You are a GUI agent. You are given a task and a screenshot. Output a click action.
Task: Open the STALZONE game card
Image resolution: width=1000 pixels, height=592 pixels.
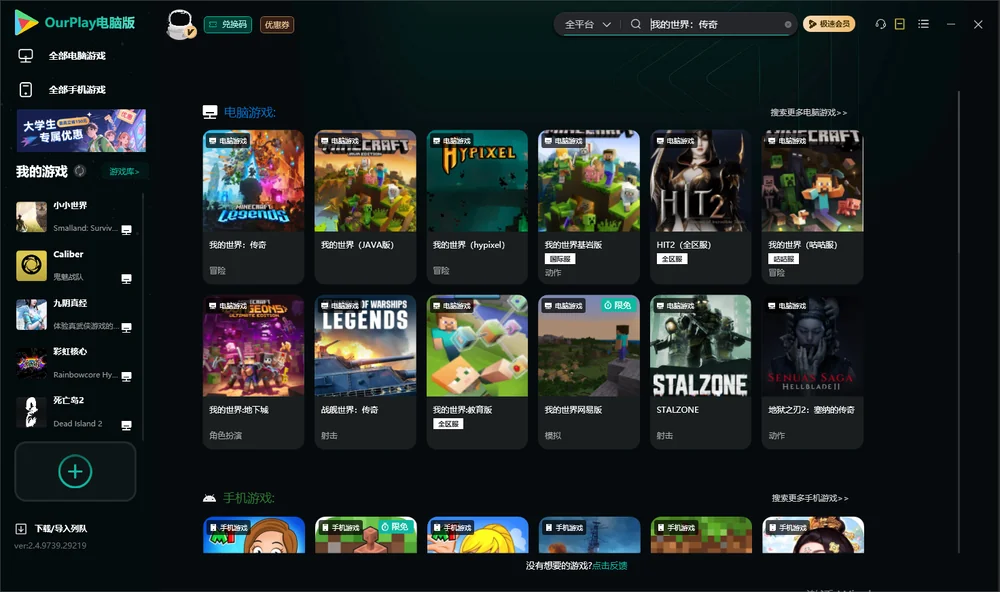(700, 372)
